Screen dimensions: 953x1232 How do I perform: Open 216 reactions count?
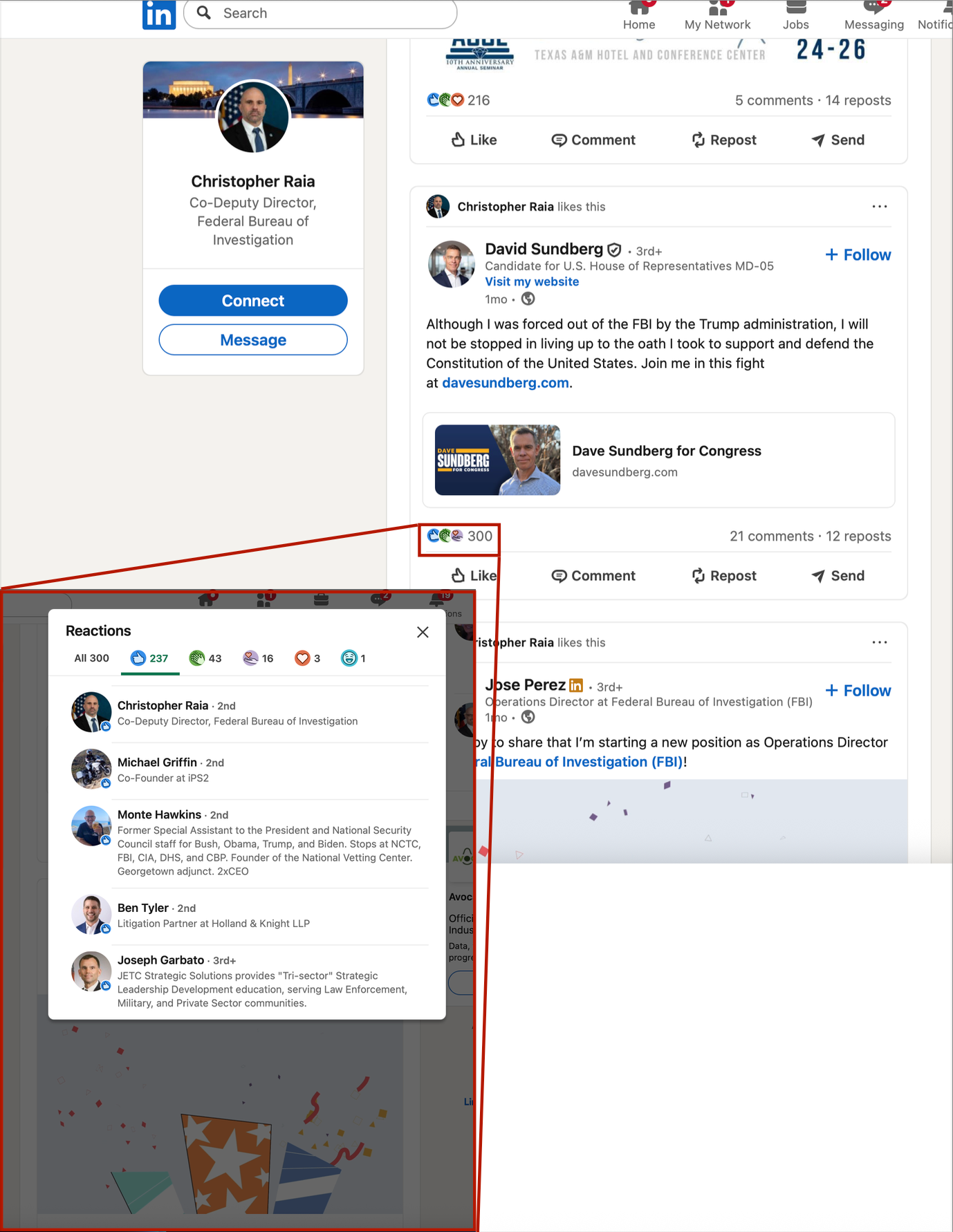pos(459,100)
